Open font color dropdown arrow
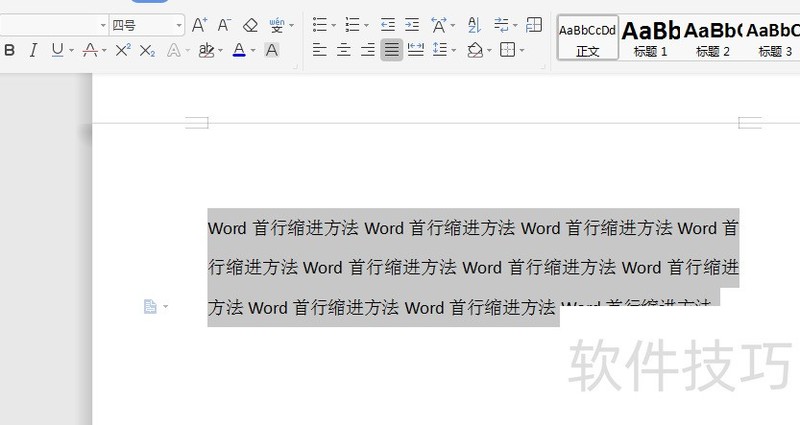 253,51
